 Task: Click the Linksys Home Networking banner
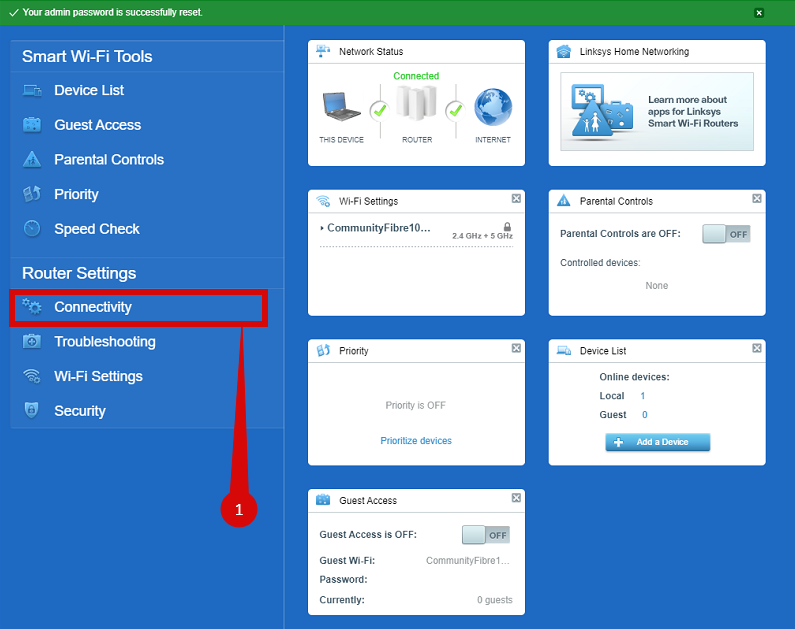(657, 111)
